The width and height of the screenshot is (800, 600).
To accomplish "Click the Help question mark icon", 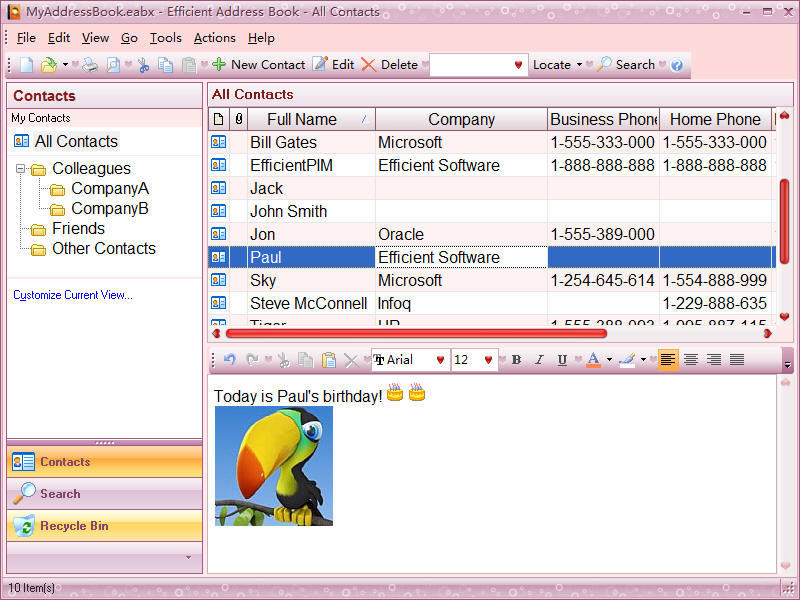I will [677, 65].
